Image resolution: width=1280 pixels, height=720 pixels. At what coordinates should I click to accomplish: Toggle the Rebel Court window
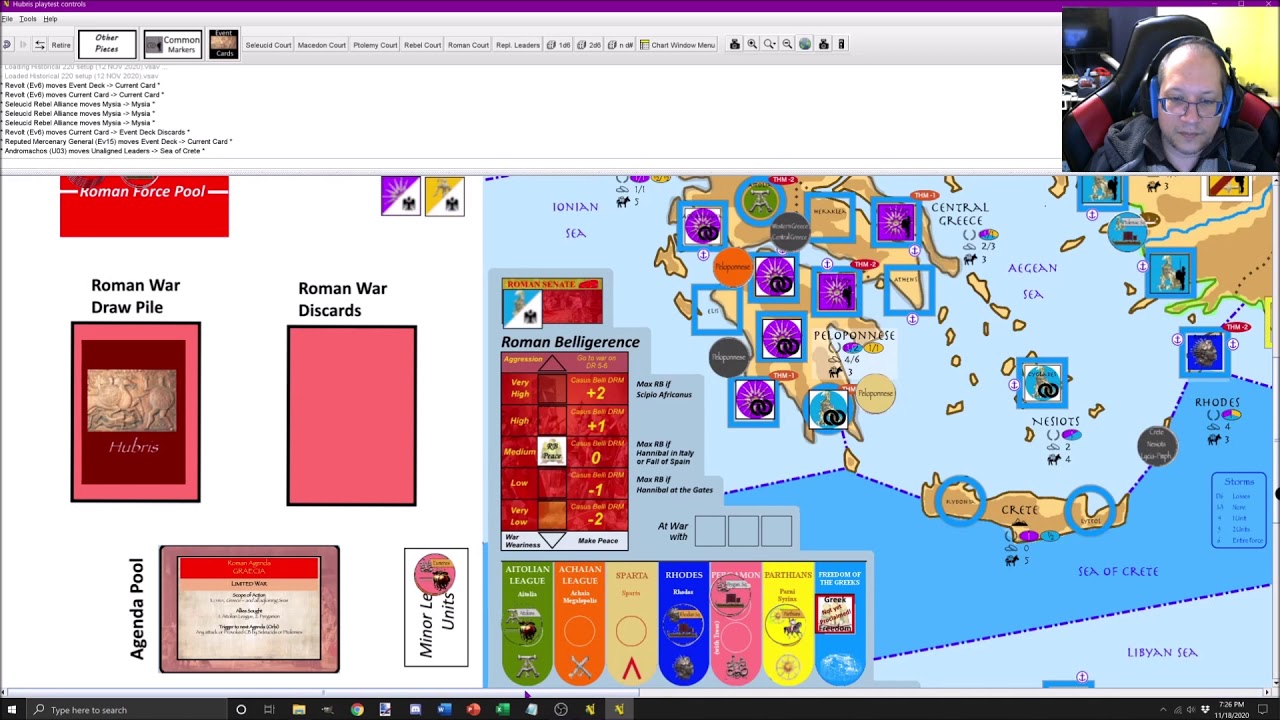422,45
